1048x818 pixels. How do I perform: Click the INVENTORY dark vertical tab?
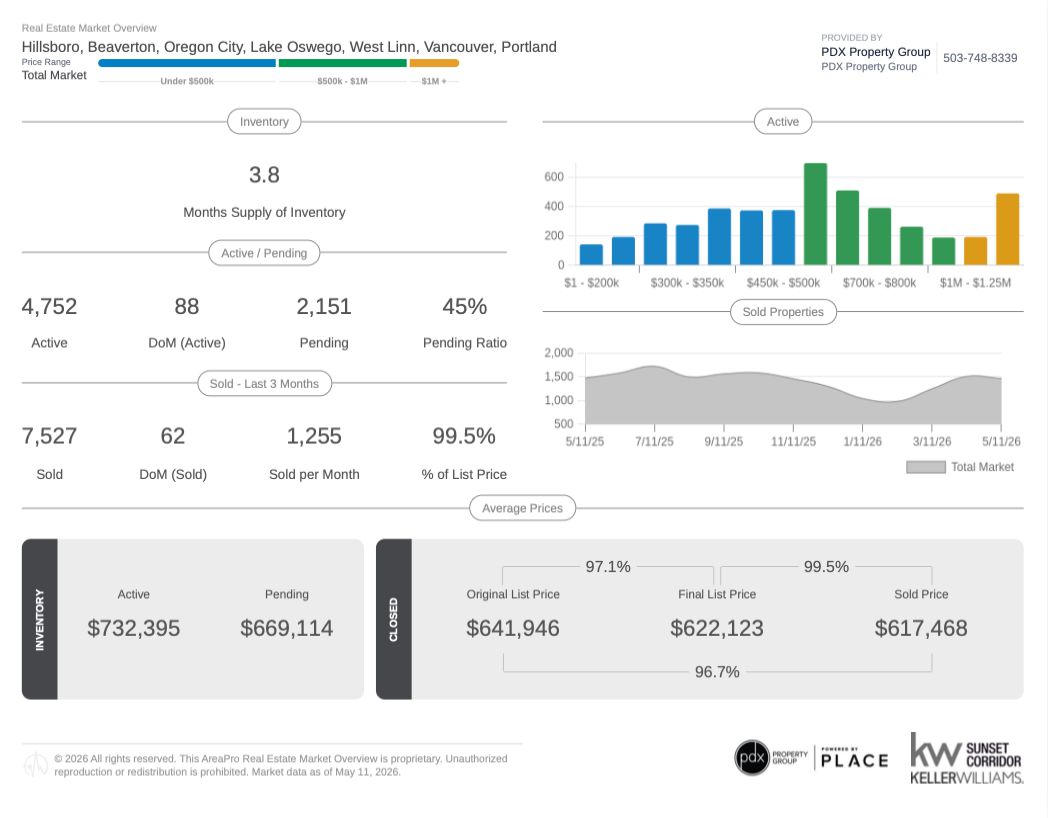click(x=39, y=620)
